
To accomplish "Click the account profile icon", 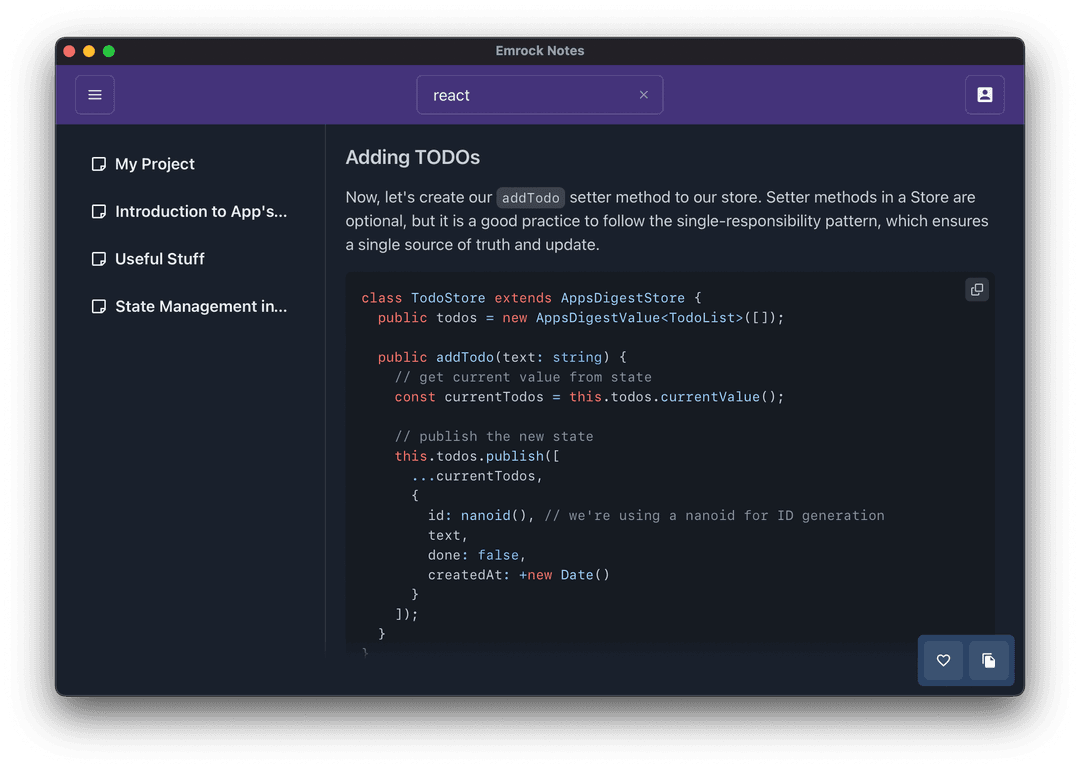I will (984, 95).
